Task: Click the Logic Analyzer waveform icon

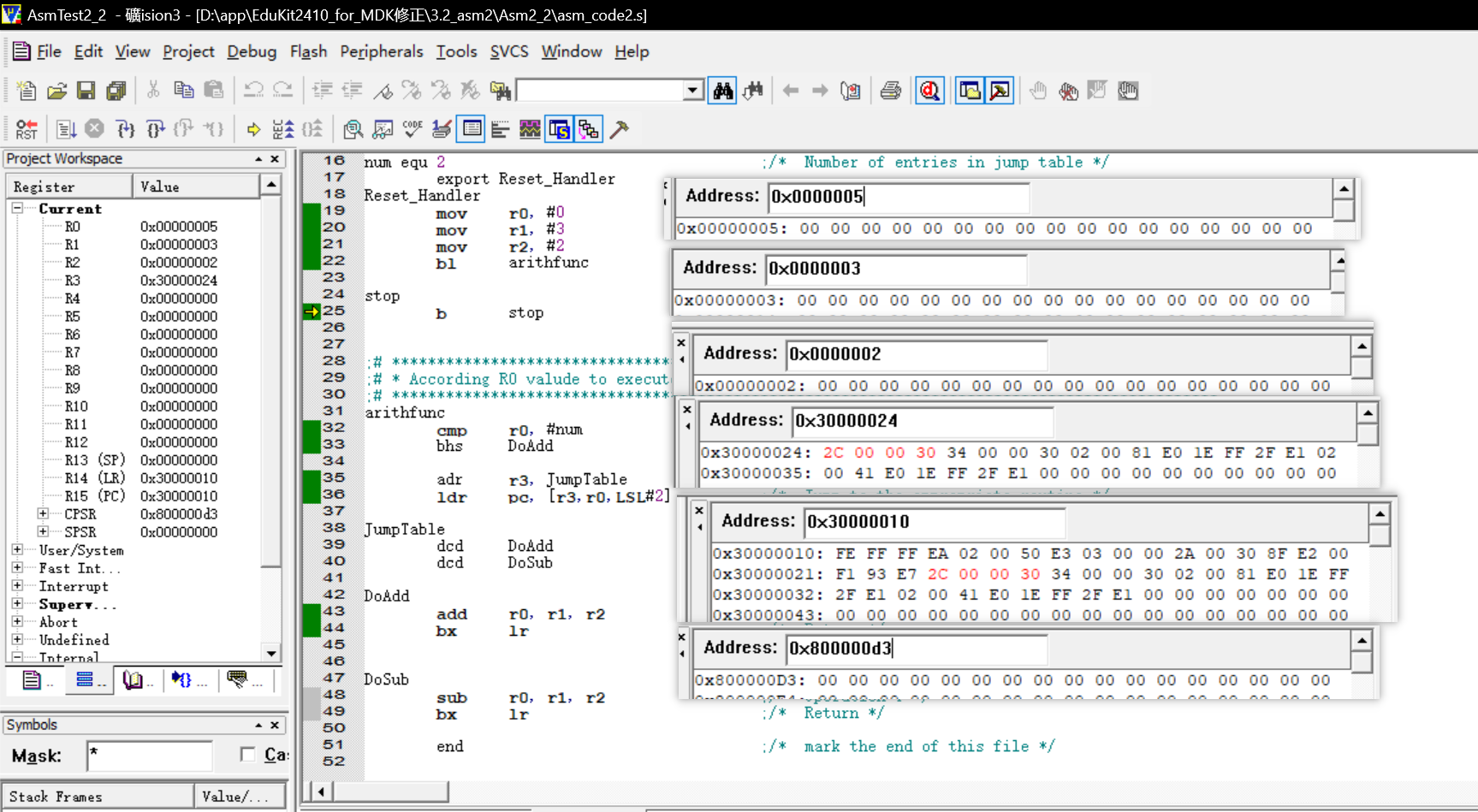Action: point(530,129)
